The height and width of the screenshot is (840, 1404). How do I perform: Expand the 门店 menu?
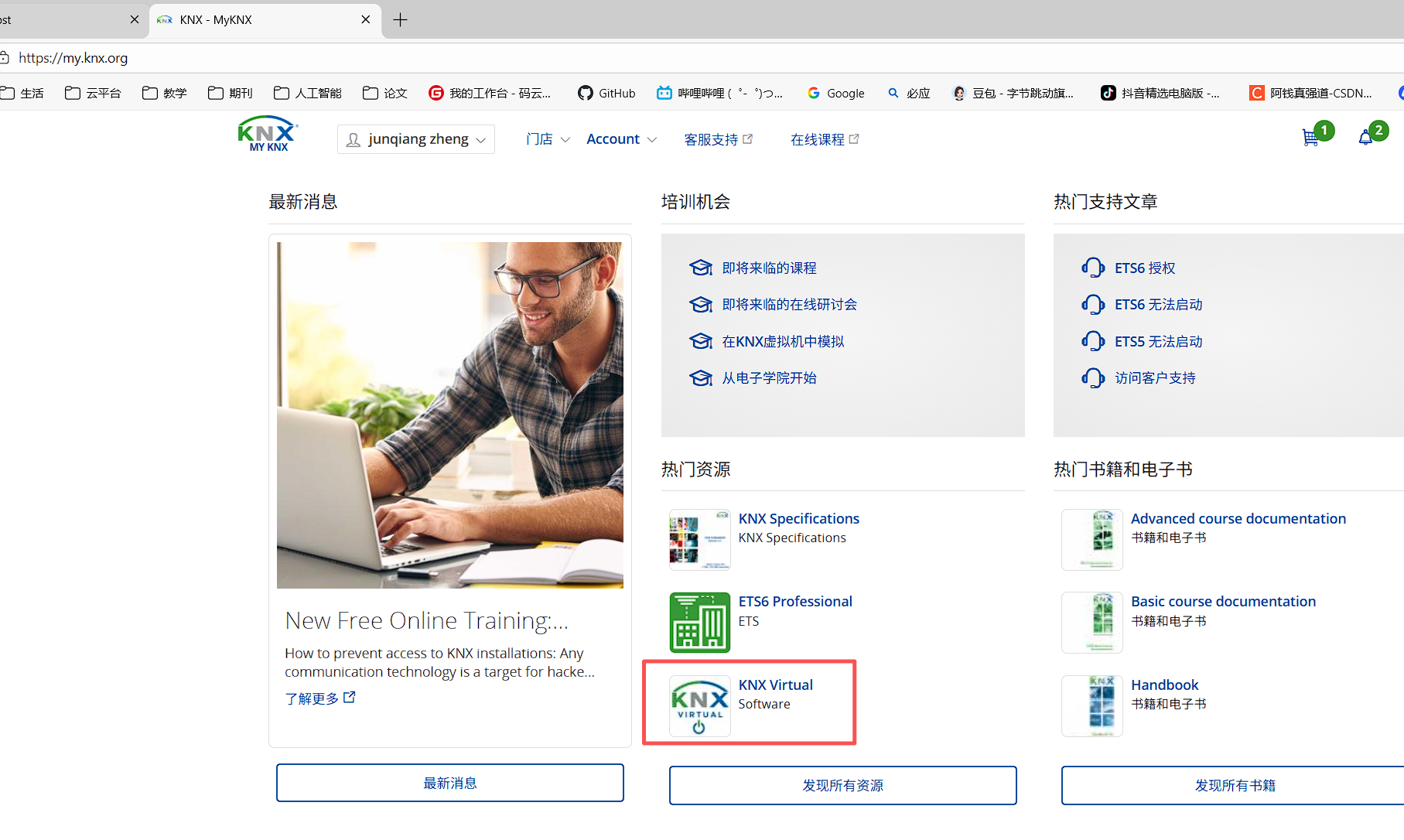click(548, 139)
